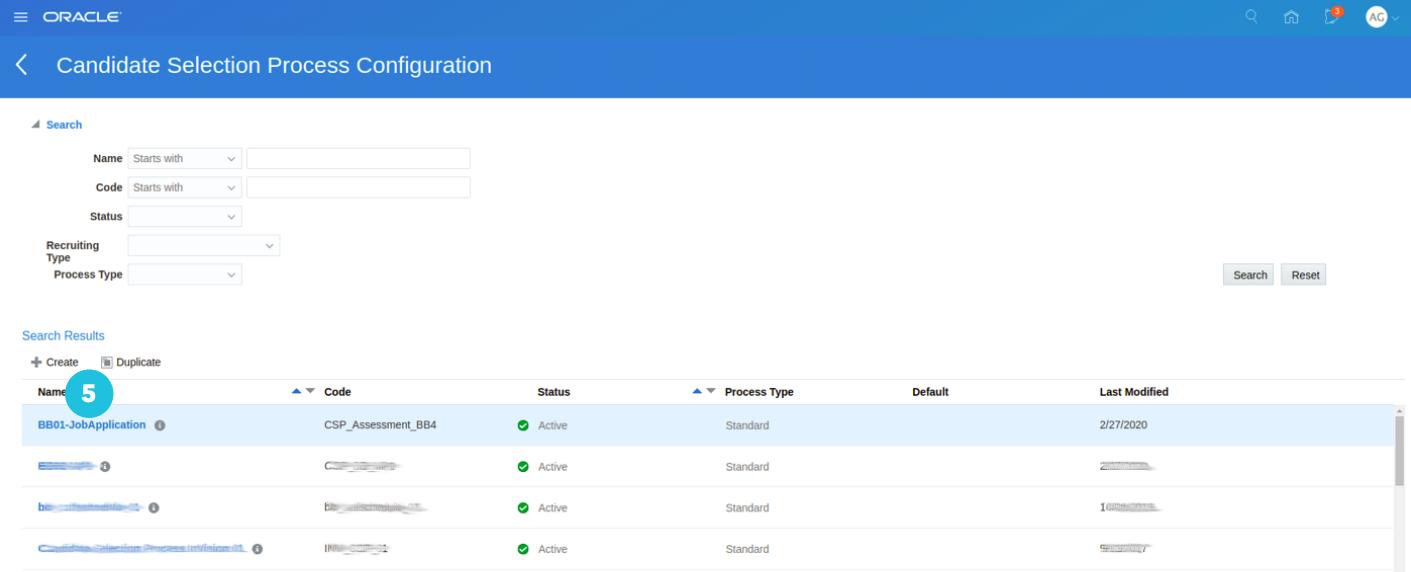This screenshot has width=1411, height=572.
Task: Select the CSP_Assessment_BB4 code cell
Action: [380, 425]
